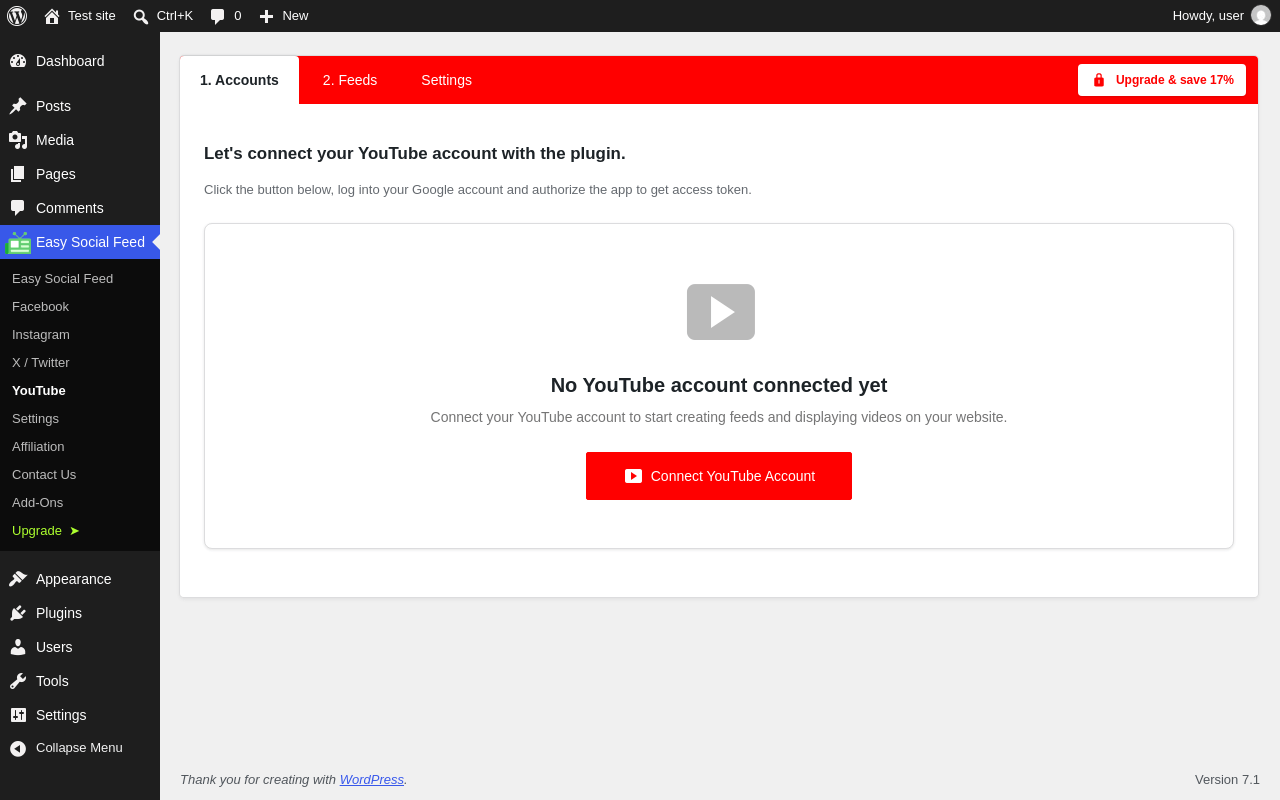Open the Settings tab in plugin header
The height and width of the screenshot is (800, 1280).
[x=446, y=80]
